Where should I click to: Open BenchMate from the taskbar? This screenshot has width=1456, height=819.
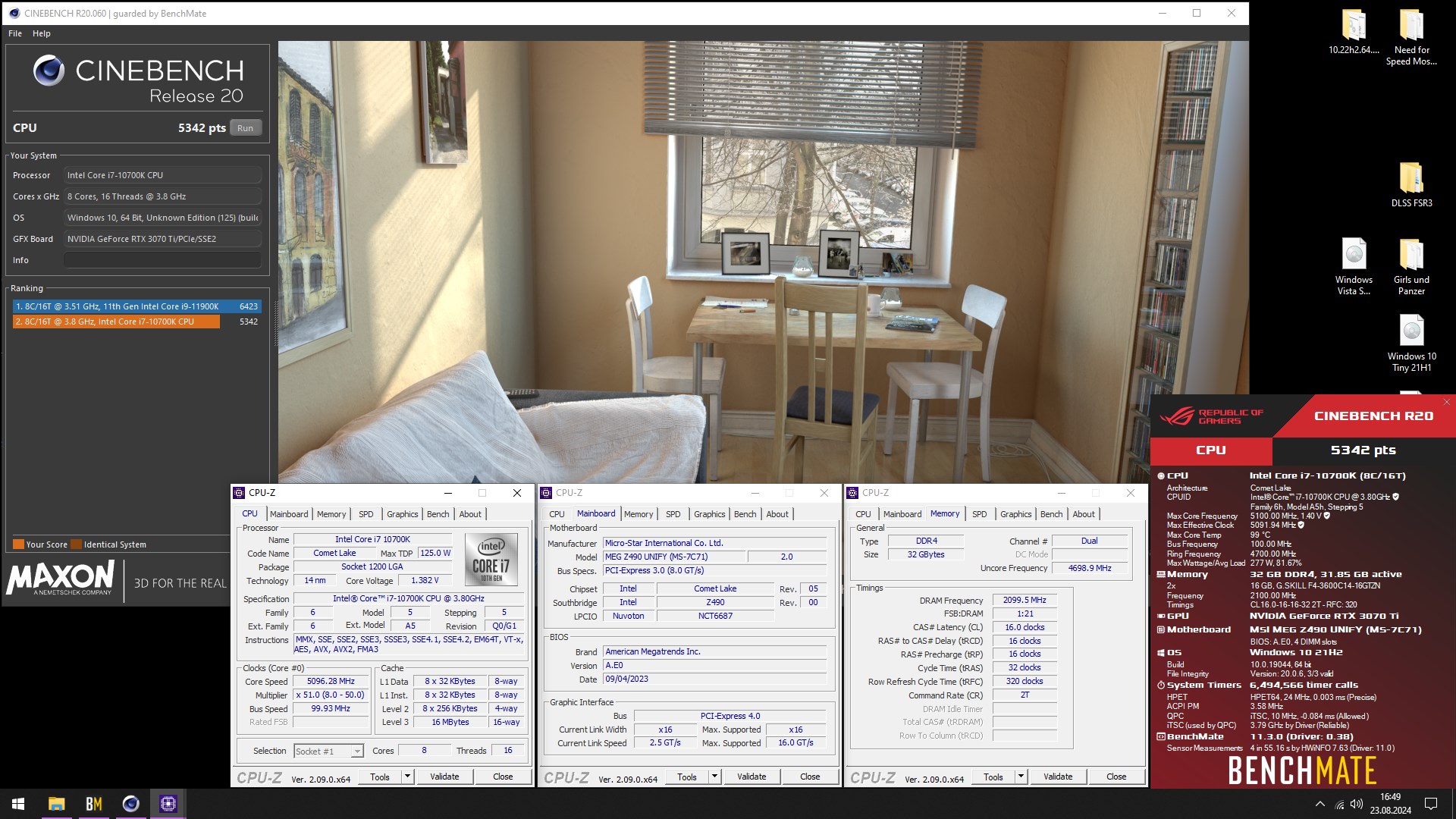tap(94, 804)
